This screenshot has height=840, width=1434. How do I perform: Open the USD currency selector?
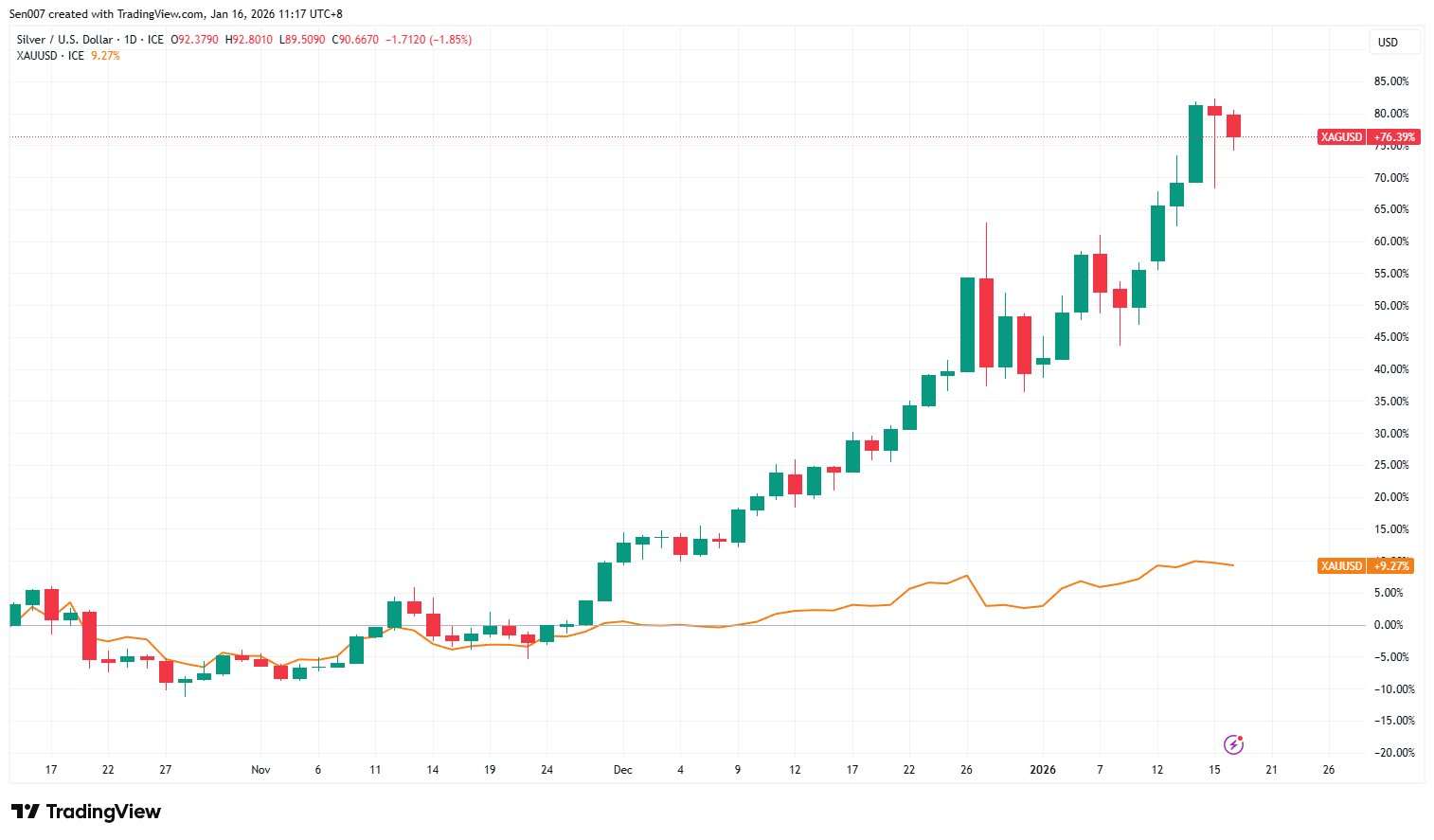(x=1394, y=42)
